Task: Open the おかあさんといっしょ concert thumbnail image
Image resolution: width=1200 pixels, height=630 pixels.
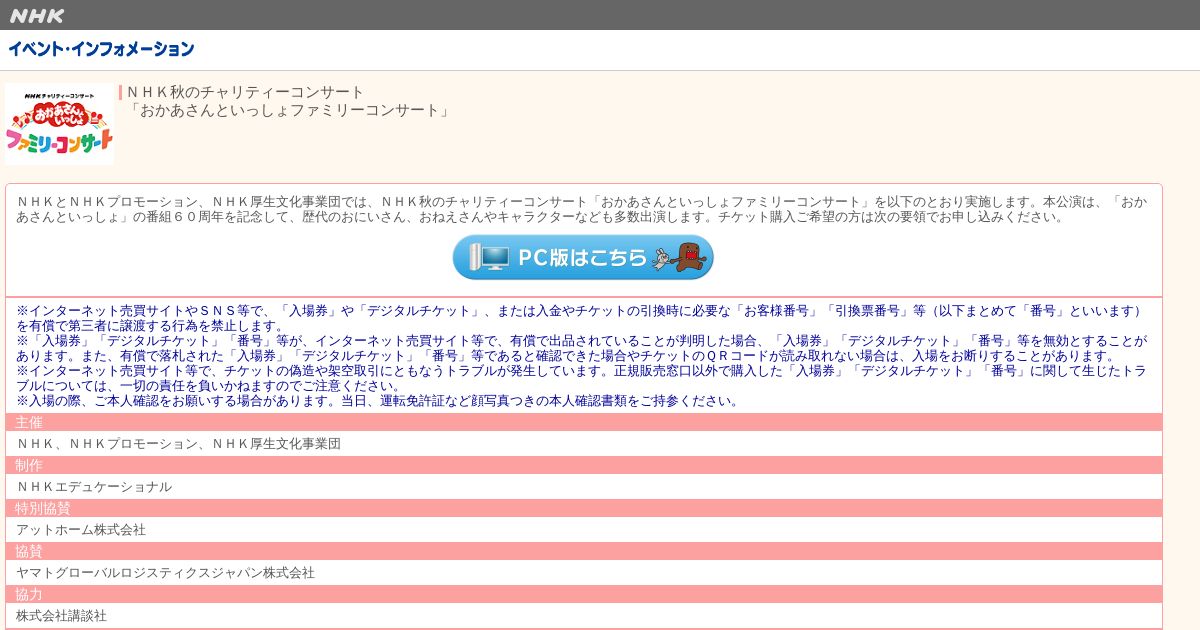Action: (x=59, y=124)
